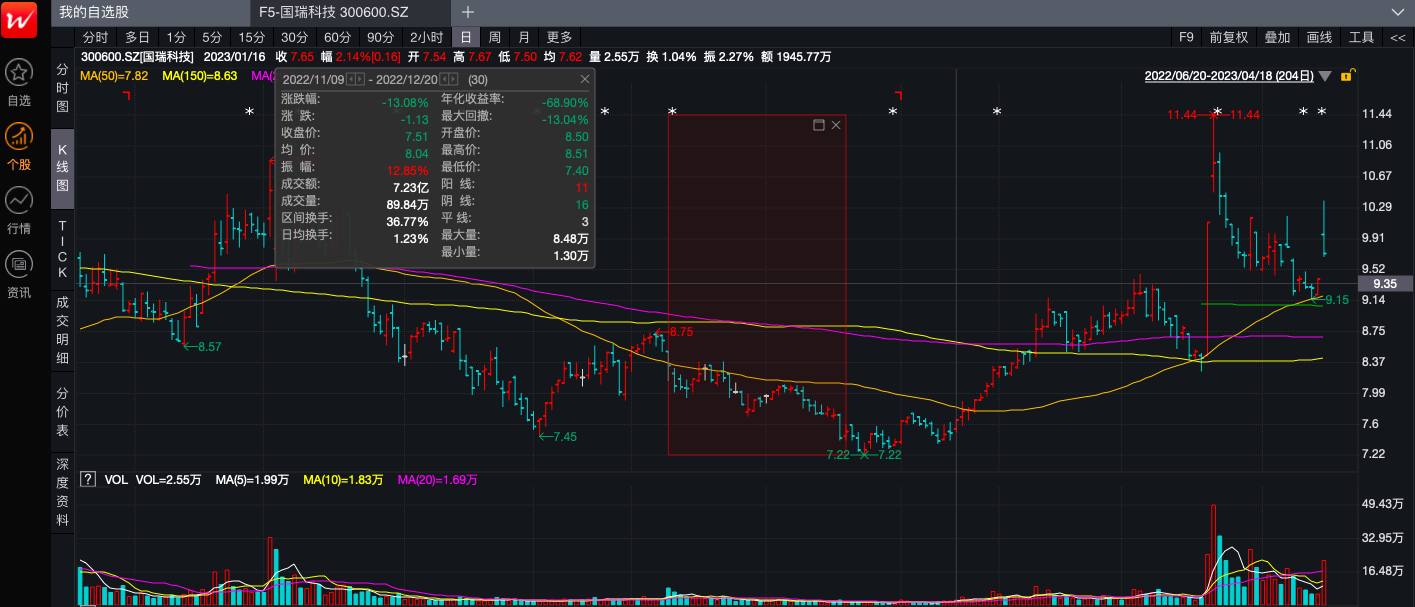Click the 9.35 current price tag

(1384, 284)
